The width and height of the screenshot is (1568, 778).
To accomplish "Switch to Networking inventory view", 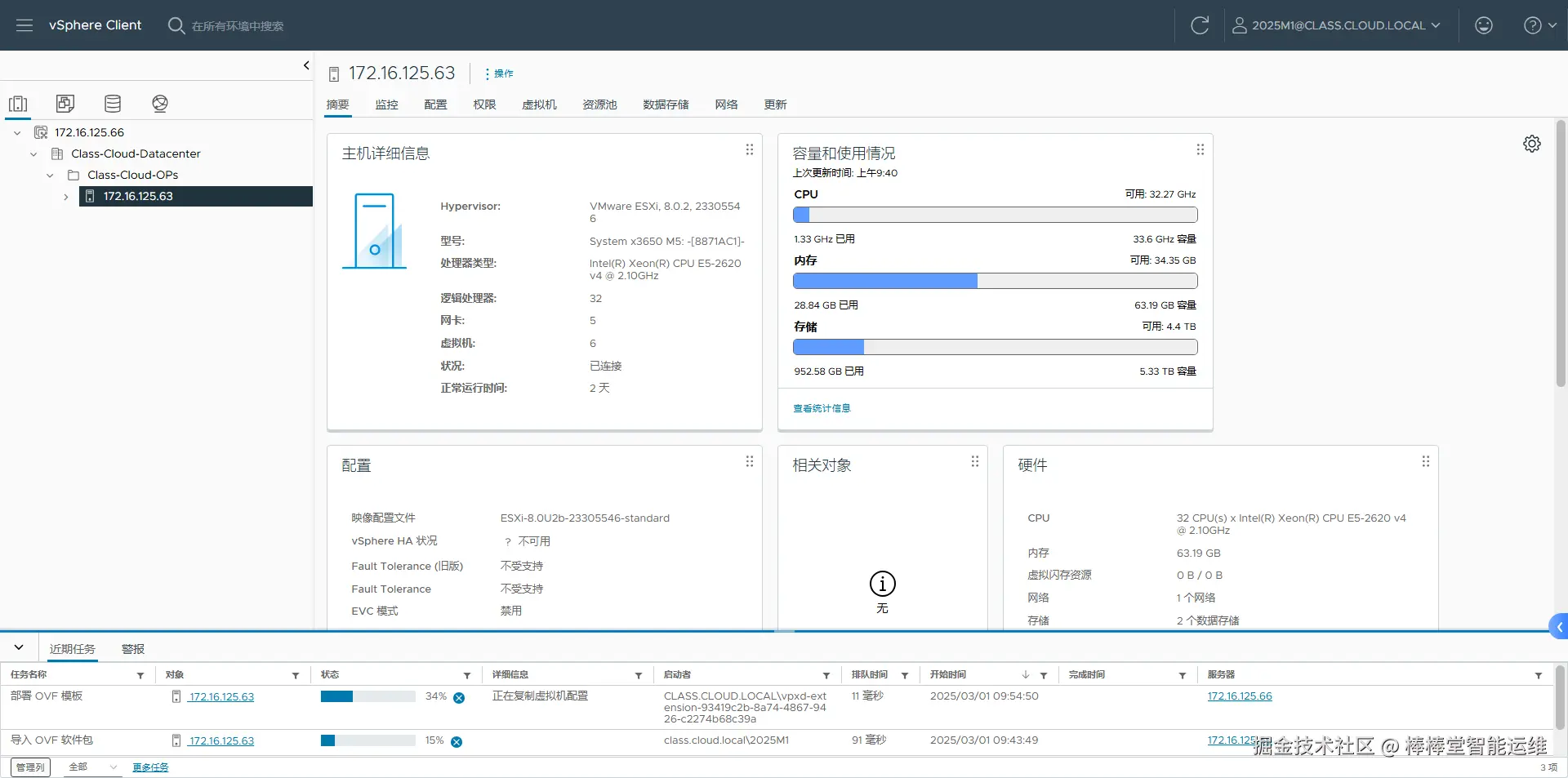I will click(160, 104).
